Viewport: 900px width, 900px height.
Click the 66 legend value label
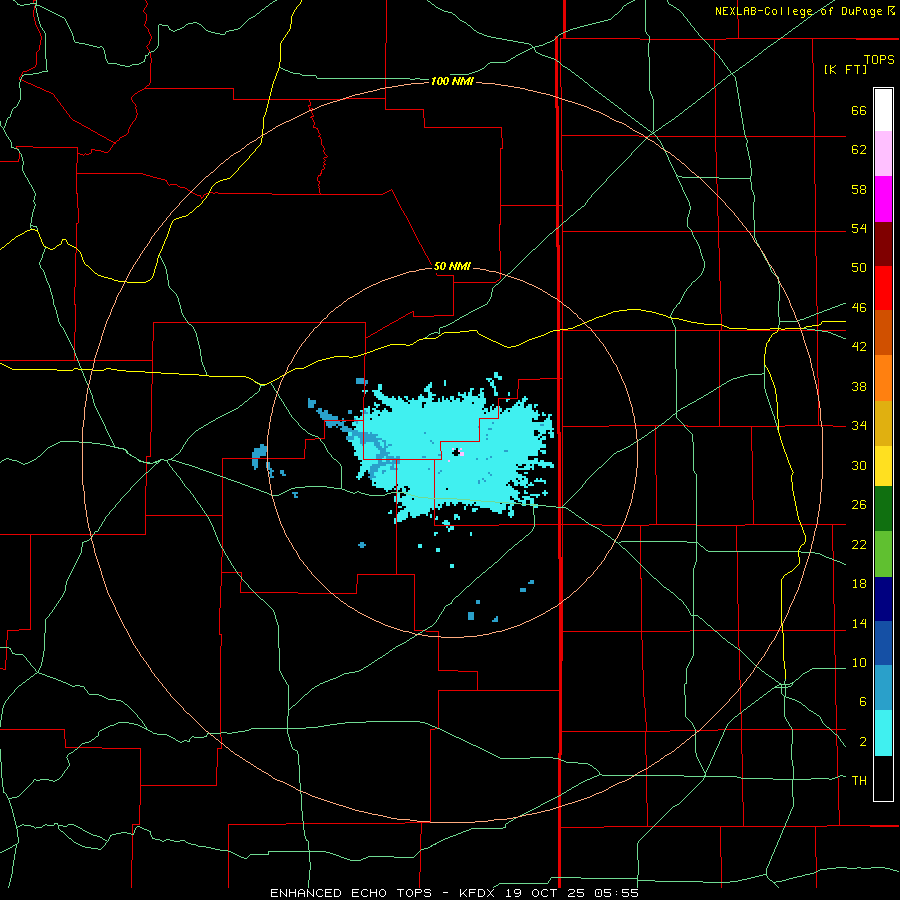[x=859, y=110]
